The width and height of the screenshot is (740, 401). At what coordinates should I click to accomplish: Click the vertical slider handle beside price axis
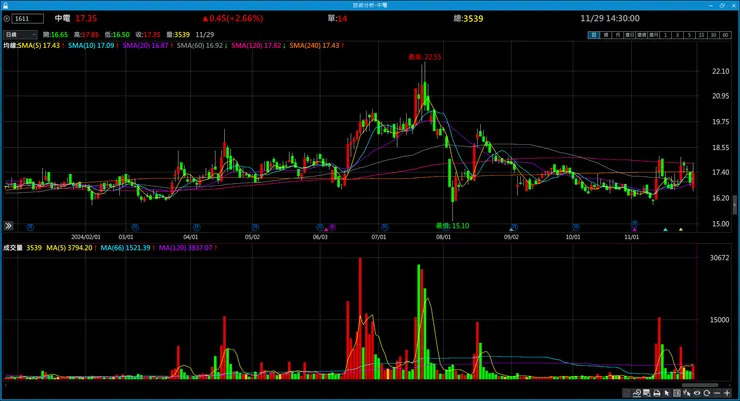734,205
